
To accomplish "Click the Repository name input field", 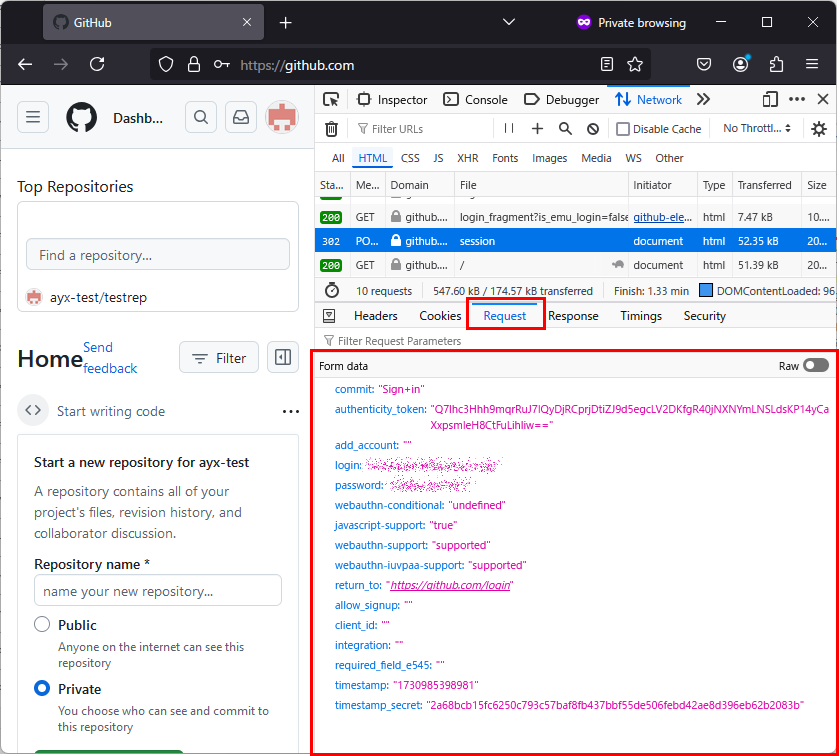I will click(x=158, y=591).
